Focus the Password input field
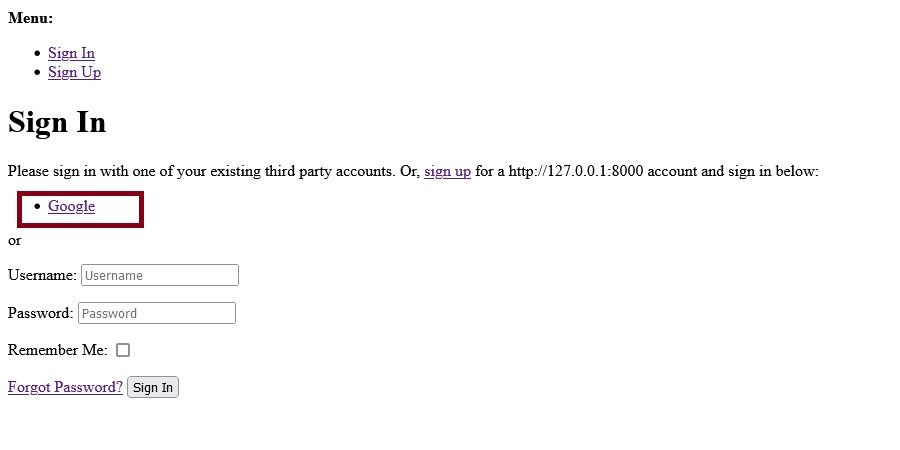This screenshot has width=900, height=450. (156, 313)
